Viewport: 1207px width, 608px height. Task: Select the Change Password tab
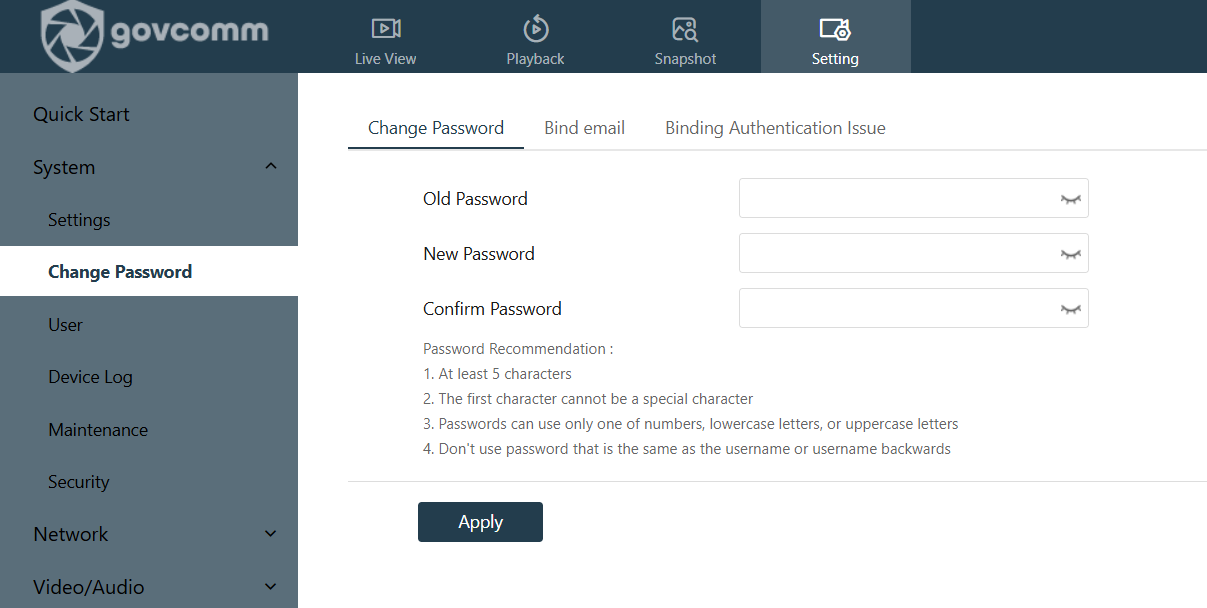coord(436,128)
